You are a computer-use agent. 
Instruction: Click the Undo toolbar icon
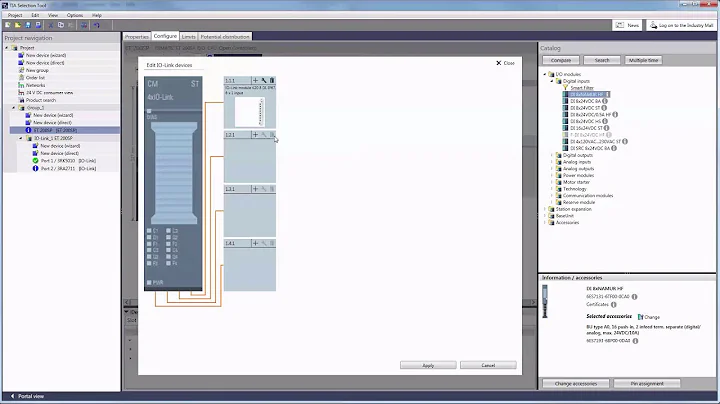96,25
